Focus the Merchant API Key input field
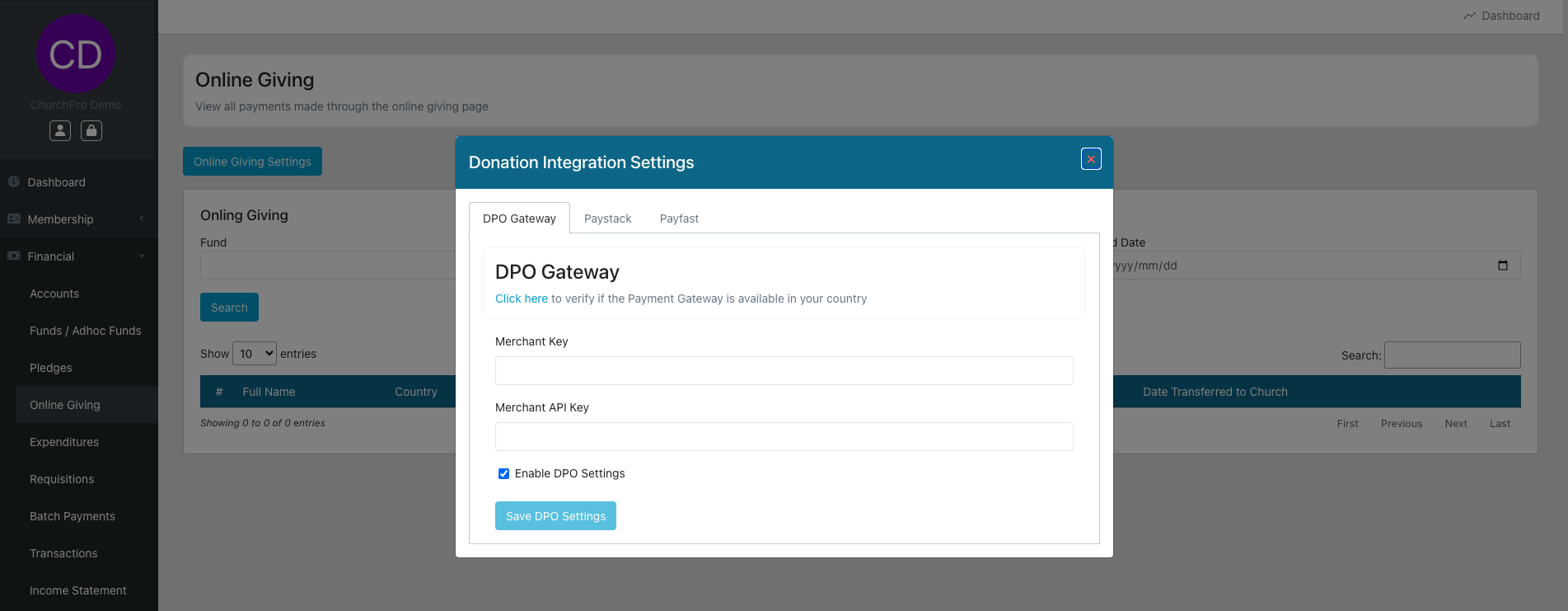The width and height of the screenshot is (1568, 611). (x=784, y=436)
